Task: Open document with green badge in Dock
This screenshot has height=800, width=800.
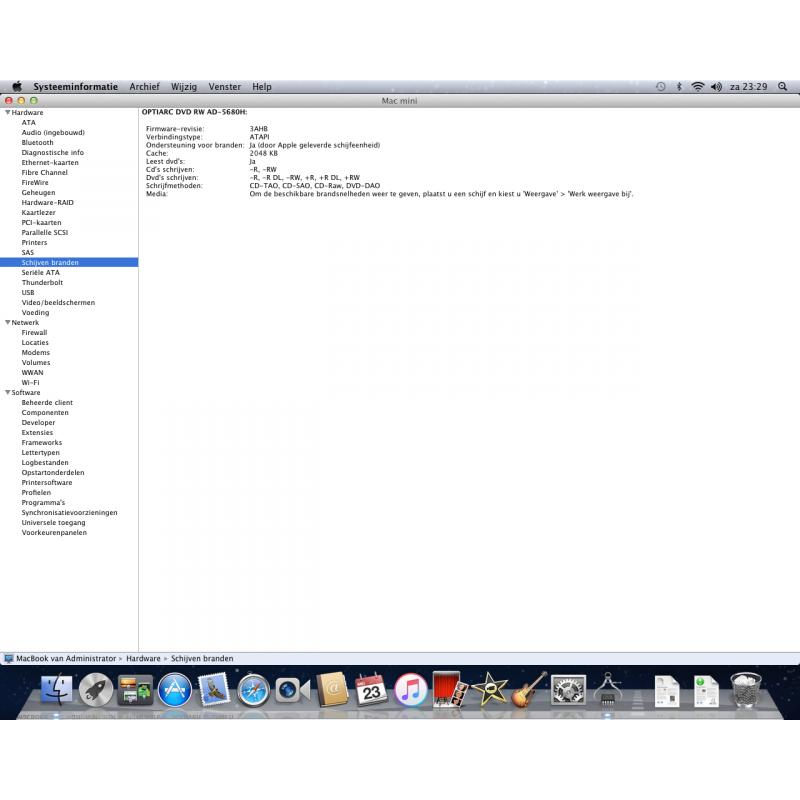Action: (706, 691)
